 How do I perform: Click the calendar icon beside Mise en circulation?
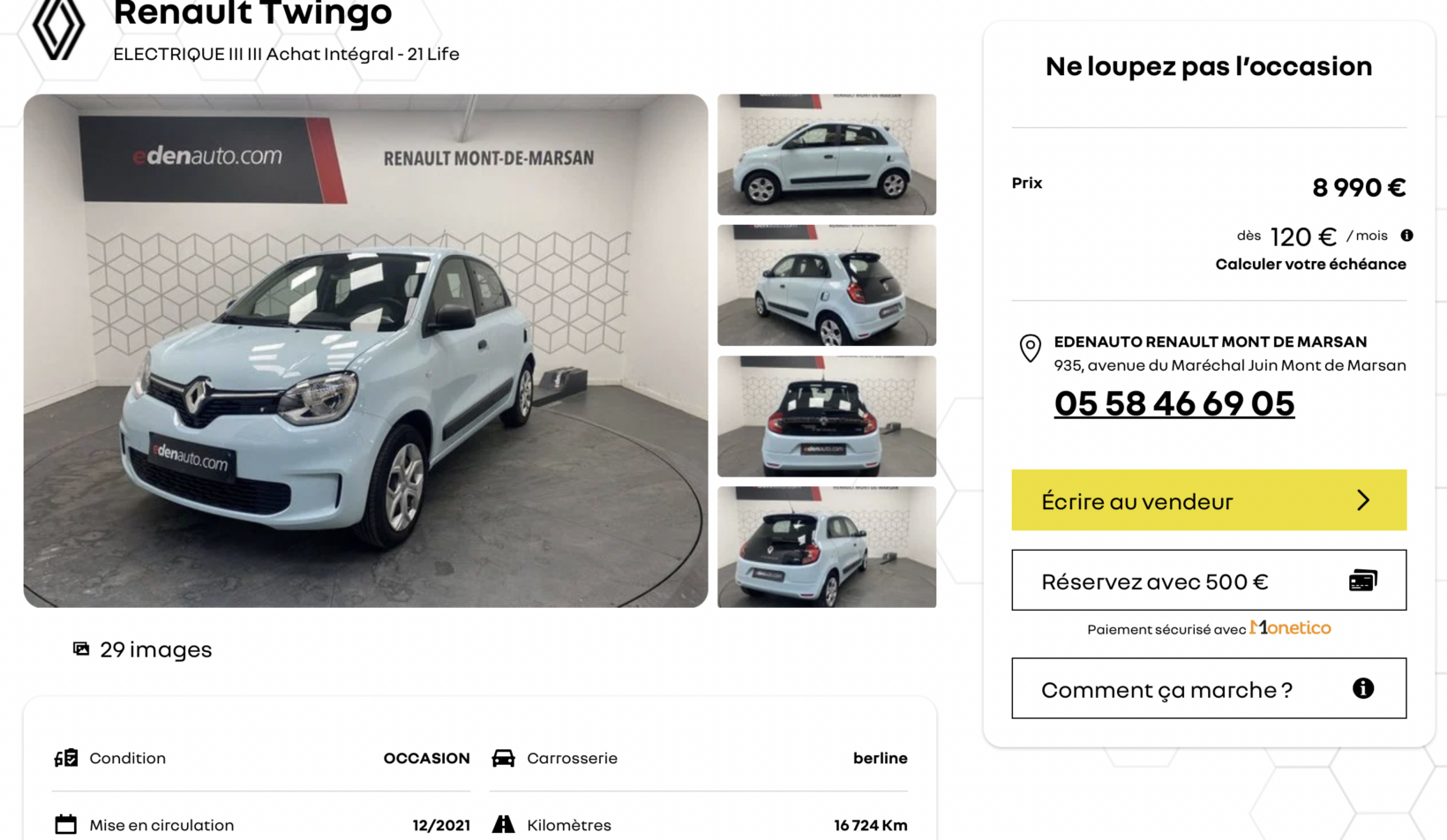pos(65,825)
